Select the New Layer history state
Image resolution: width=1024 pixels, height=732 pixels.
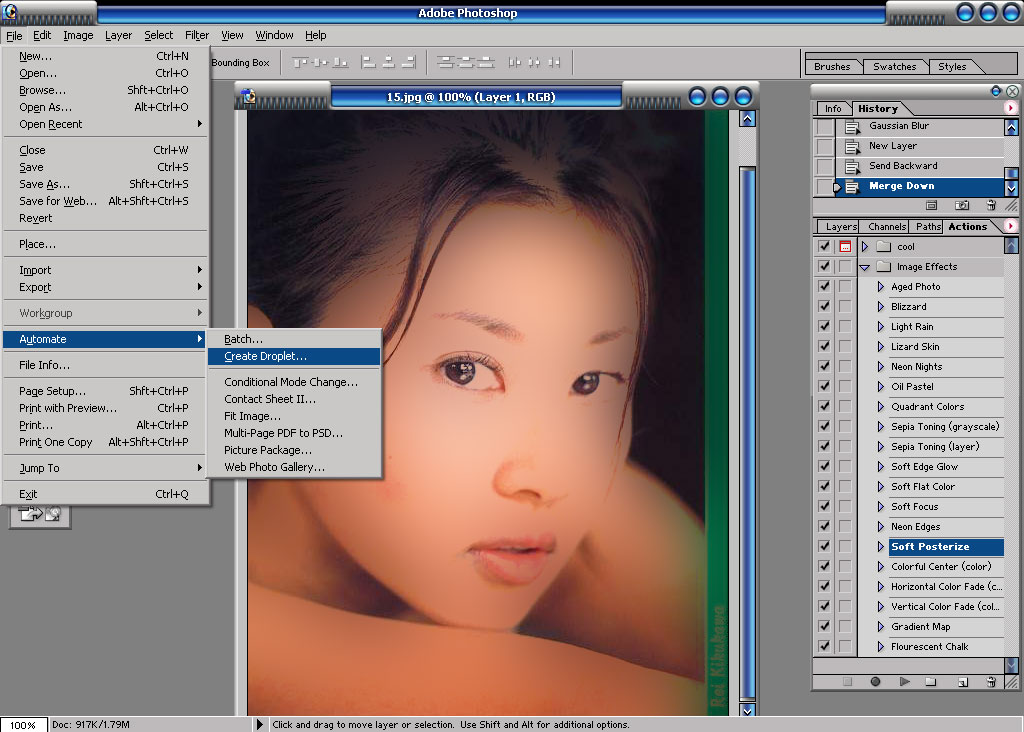point(920,146)
